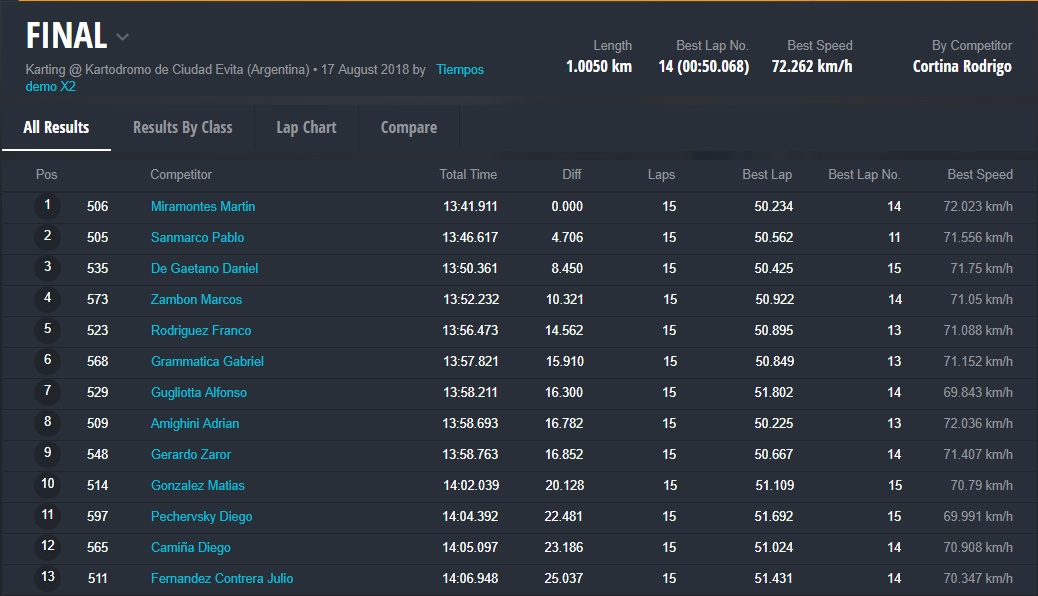Screen dimensions: 1038x596
Task: Click the Best Speed column header
Action: pyautogui.click(x=979, y=174)
